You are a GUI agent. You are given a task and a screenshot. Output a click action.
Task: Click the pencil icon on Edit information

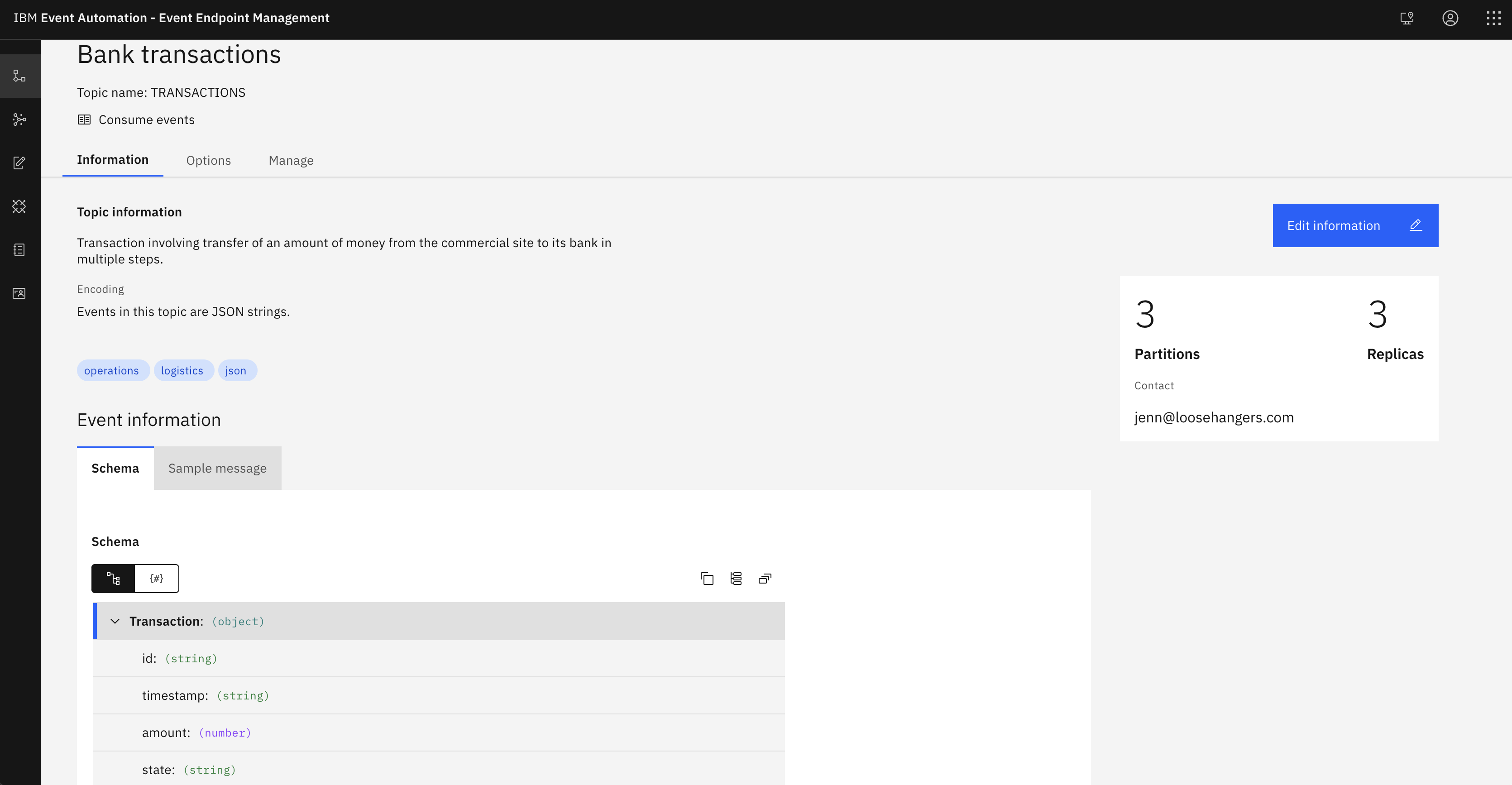[1416, 225]
